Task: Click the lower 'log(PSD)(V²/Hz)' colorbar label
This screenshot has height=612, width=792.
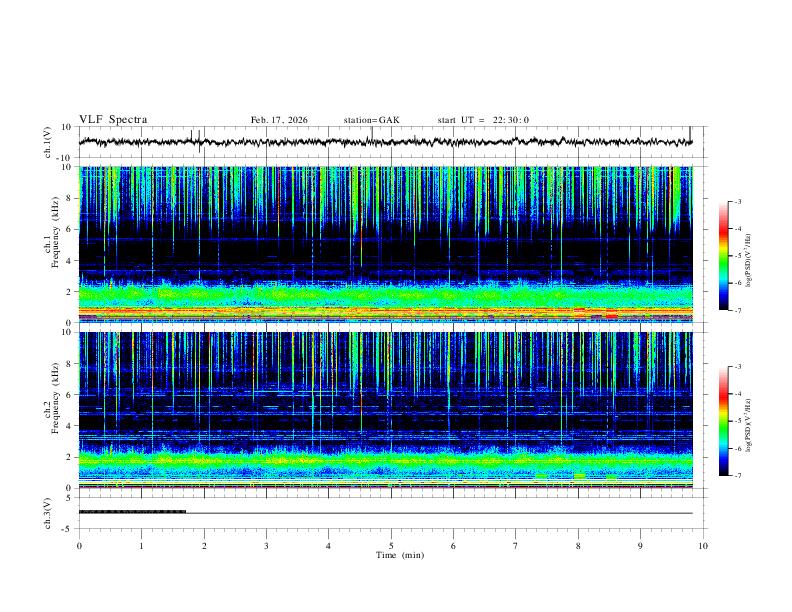Action: (748, 425)
